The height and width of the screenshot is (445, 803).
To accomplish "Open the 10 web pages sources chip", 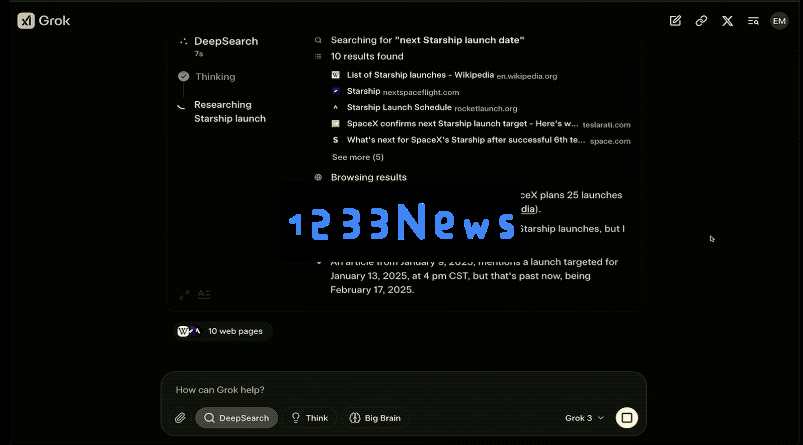I will 223,331.
